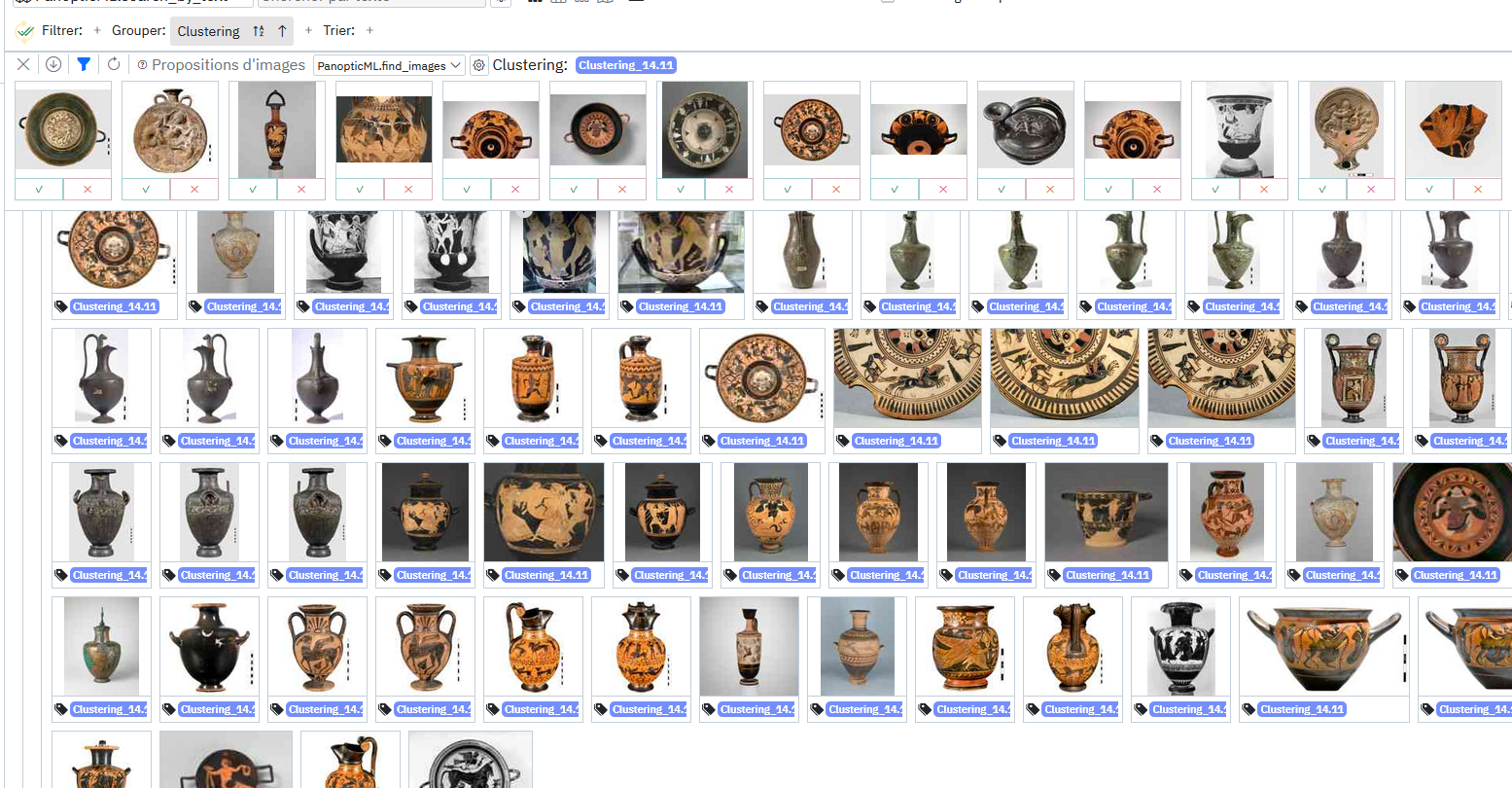The width and height of the screenshot is (1512, 788).
Task: Click the circled down-arrow icon
Action: point(53,64)
